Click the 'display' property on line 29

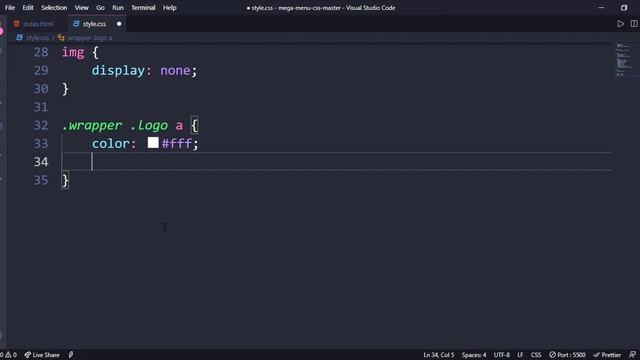coord(118,71)
